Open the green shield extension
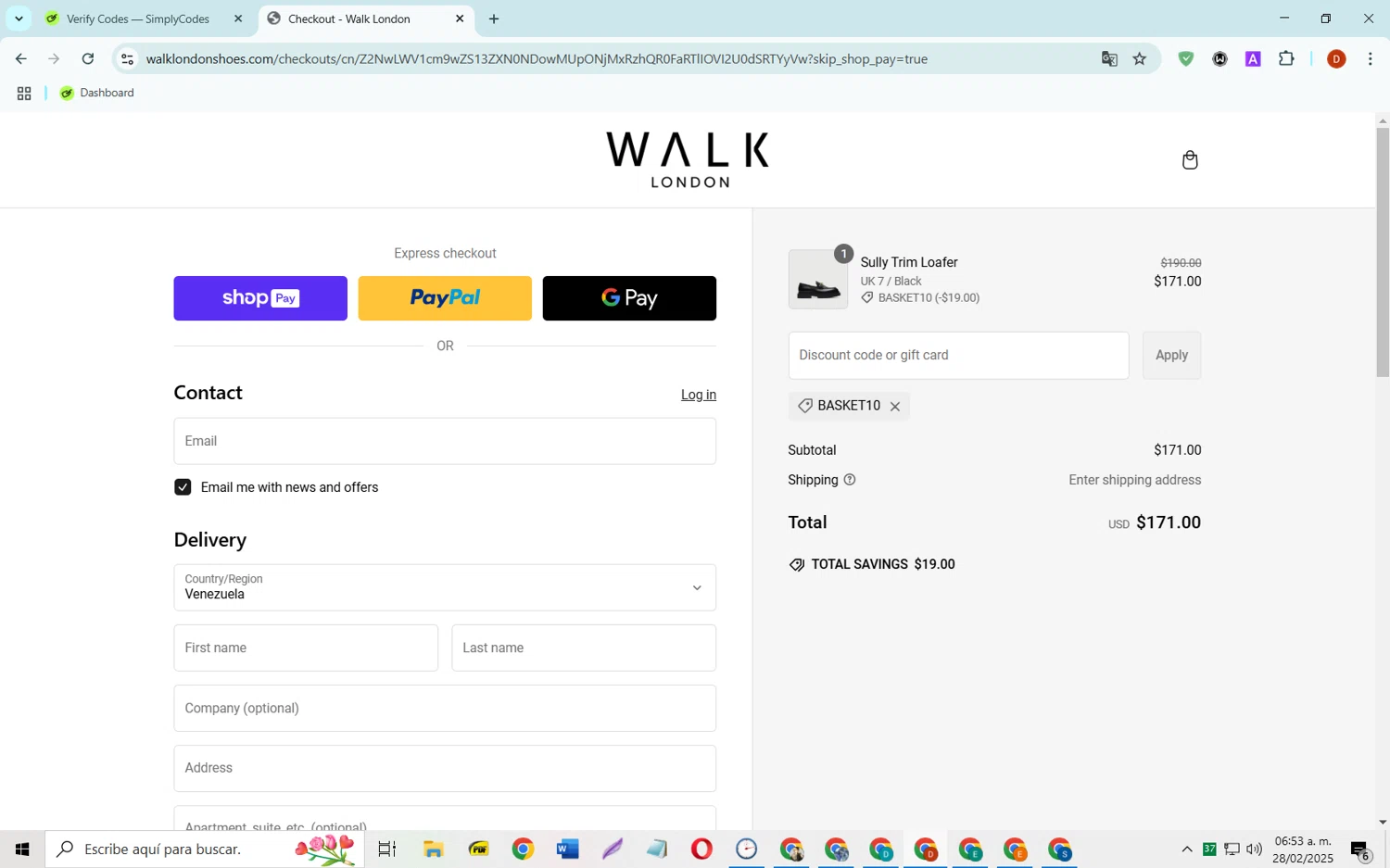This screenshot has width=1390, height=868. click(1186, 58)
